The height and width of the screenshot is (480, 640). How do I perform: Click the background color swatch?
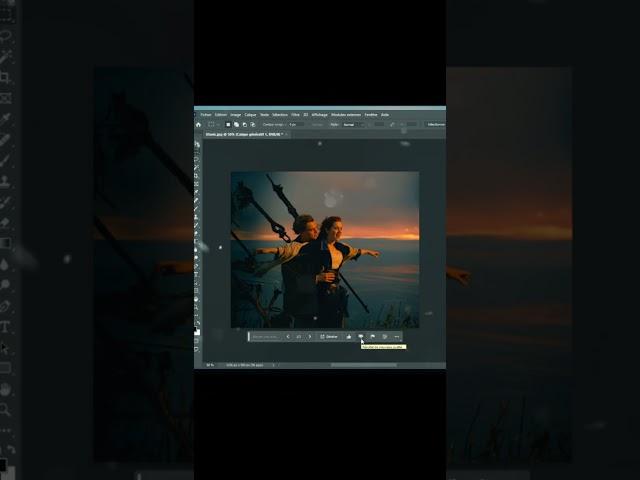click(198, 332)
